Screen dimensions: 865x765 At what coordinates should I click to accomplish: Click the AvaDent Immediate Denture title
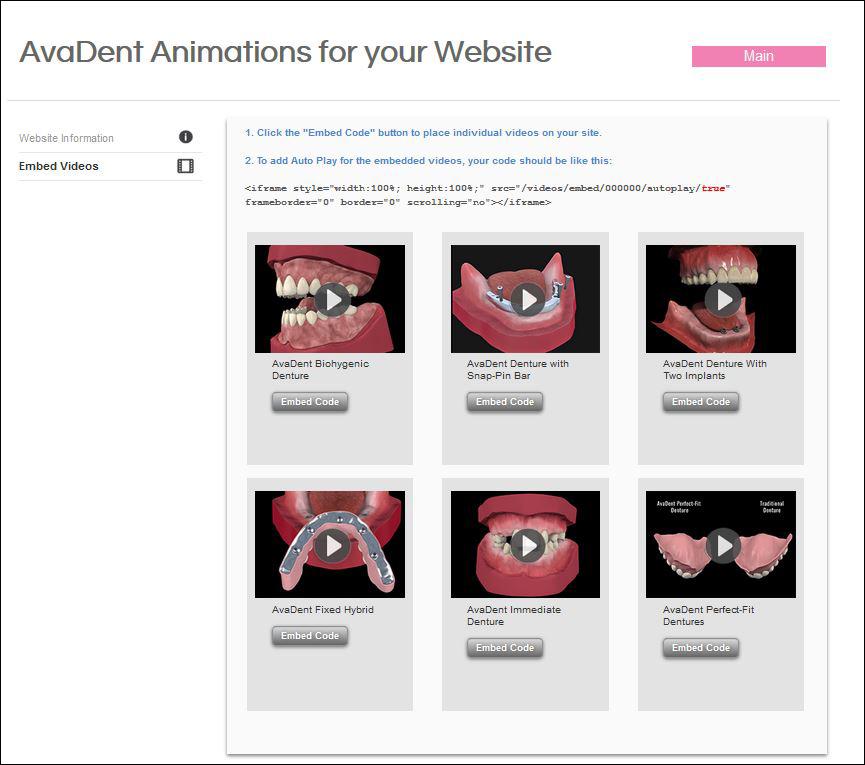[514, 616]
